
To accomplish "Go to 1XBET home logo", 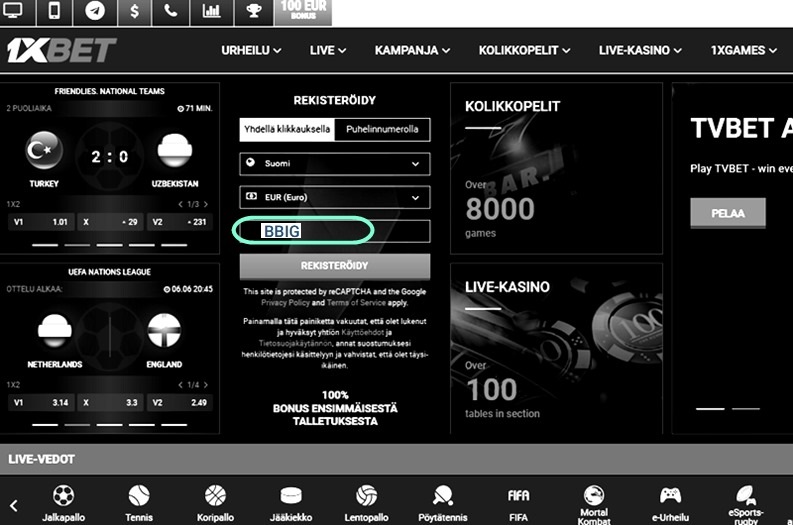I will (62, 50).
